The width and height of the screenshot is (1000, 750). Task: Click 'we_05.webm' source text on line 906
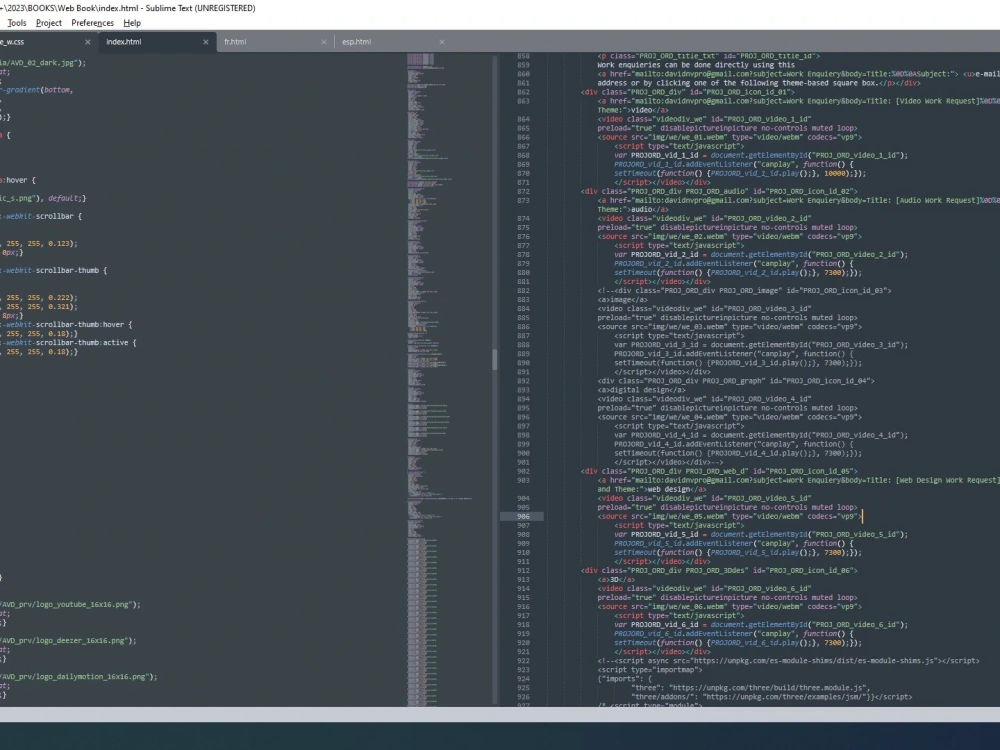[x=703, y=517]
